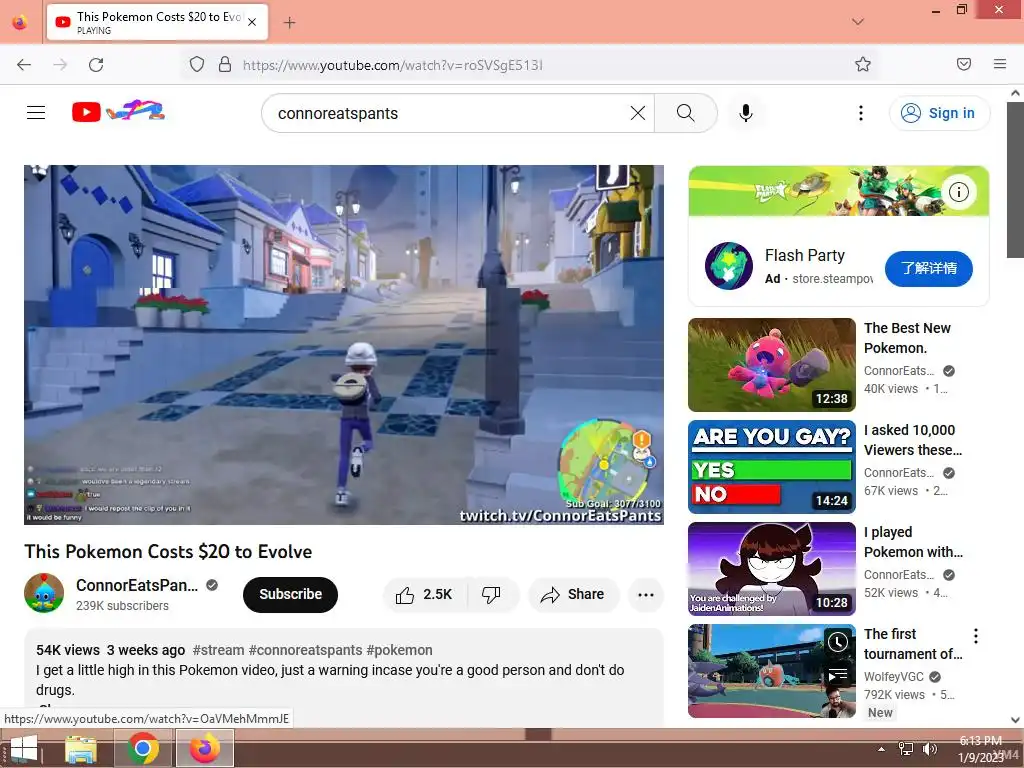
Task: Dislike the video
Action: [492, 594]
